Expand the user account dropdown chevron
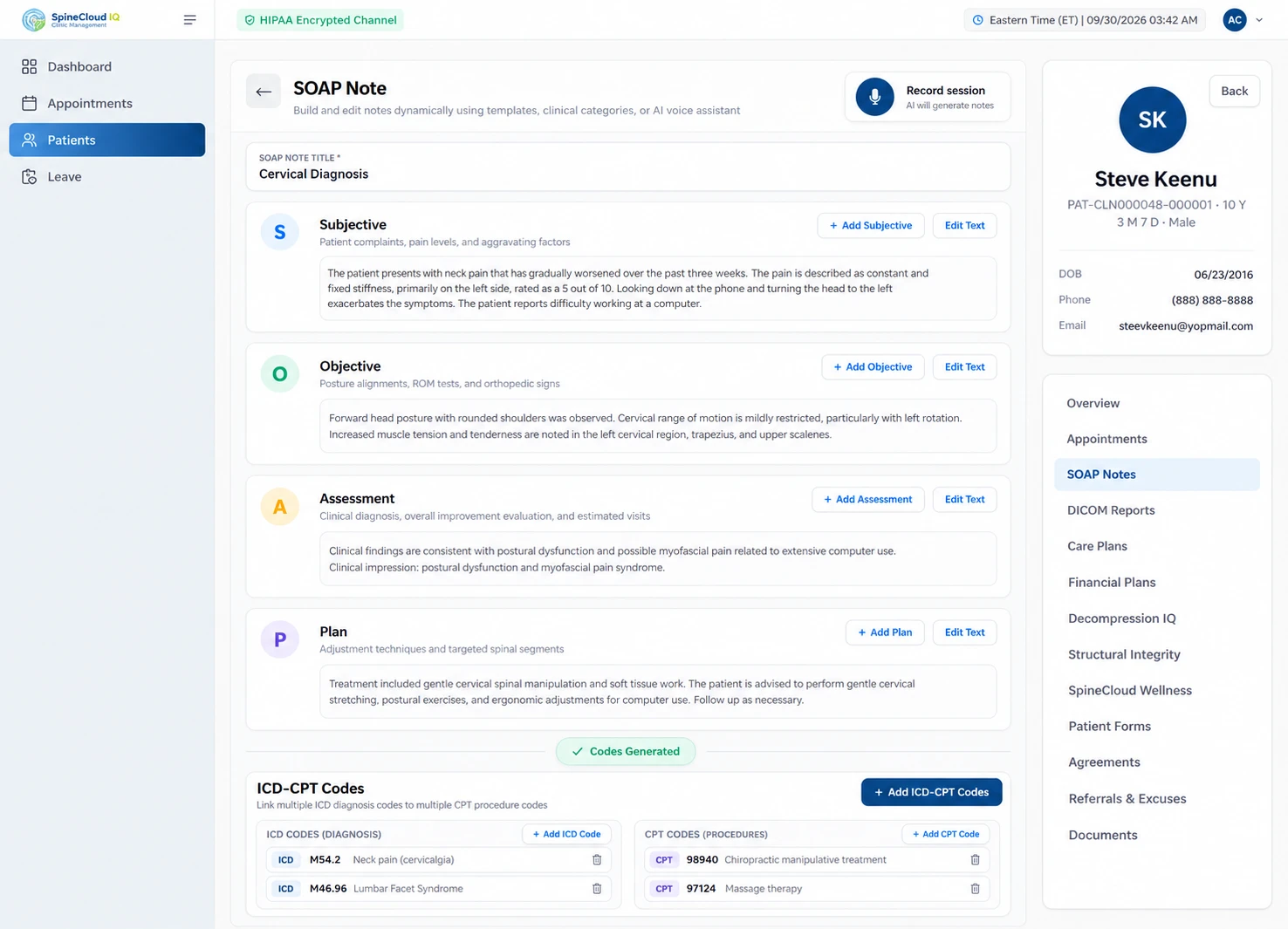The width and height of the screenshot is (1288, 929). tap(1259, 20)
